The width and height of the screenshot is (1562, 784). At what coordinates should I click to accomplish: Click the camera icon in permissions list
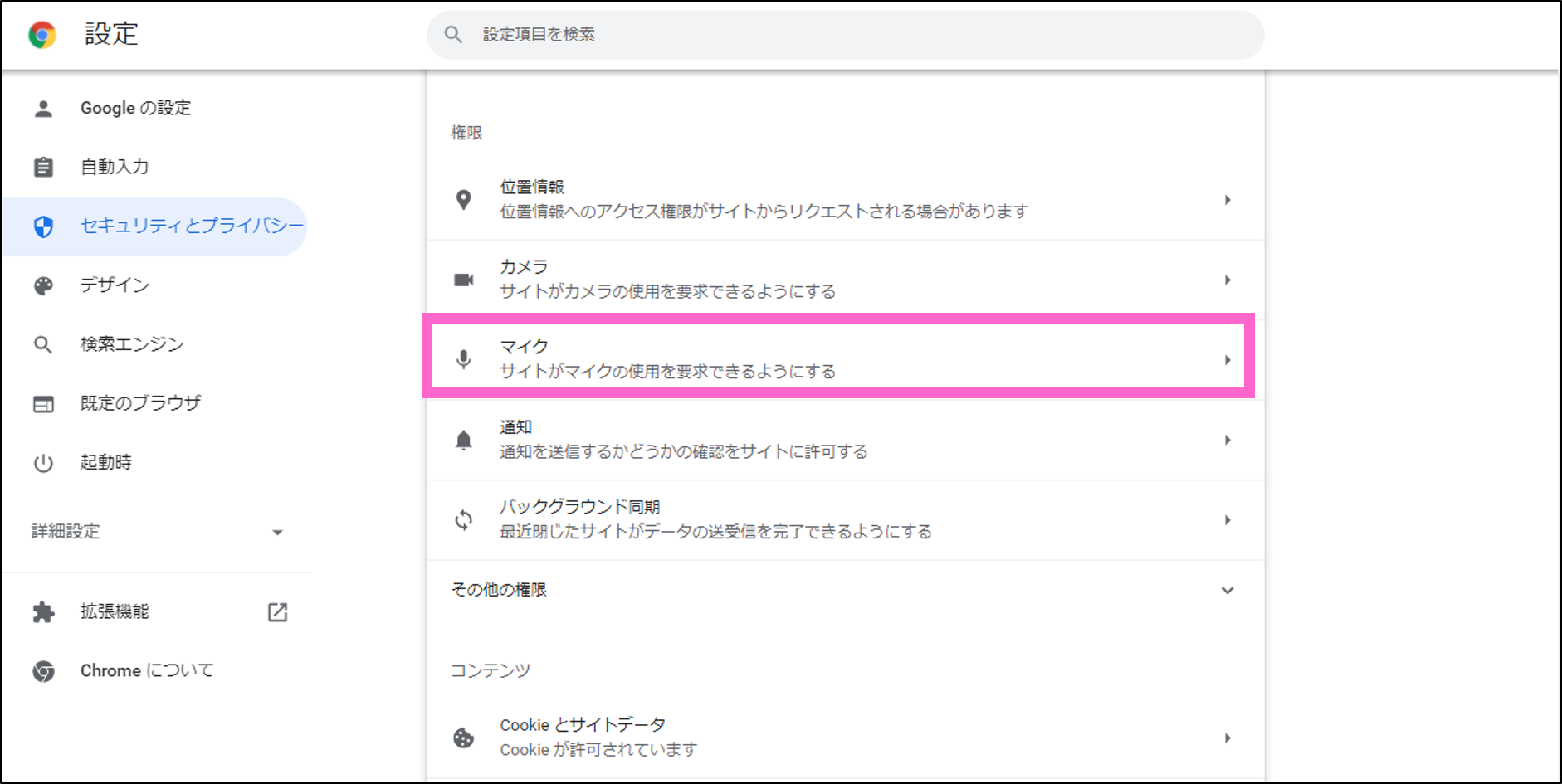pos(464,280)
